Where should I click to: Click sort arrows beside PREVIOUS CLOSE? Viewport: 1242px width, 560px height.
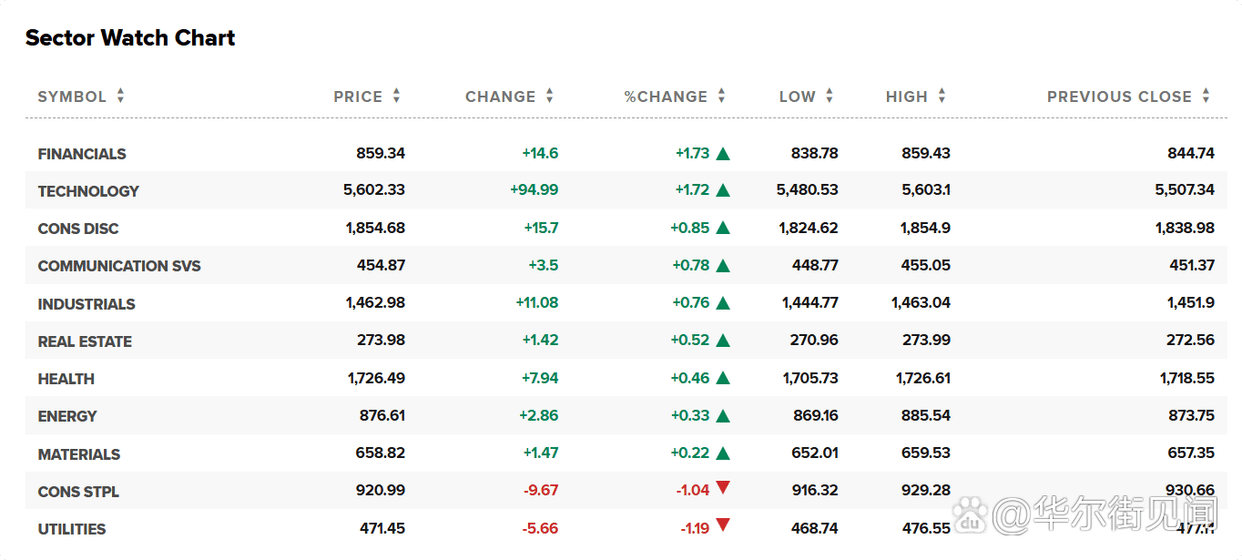1206,96
